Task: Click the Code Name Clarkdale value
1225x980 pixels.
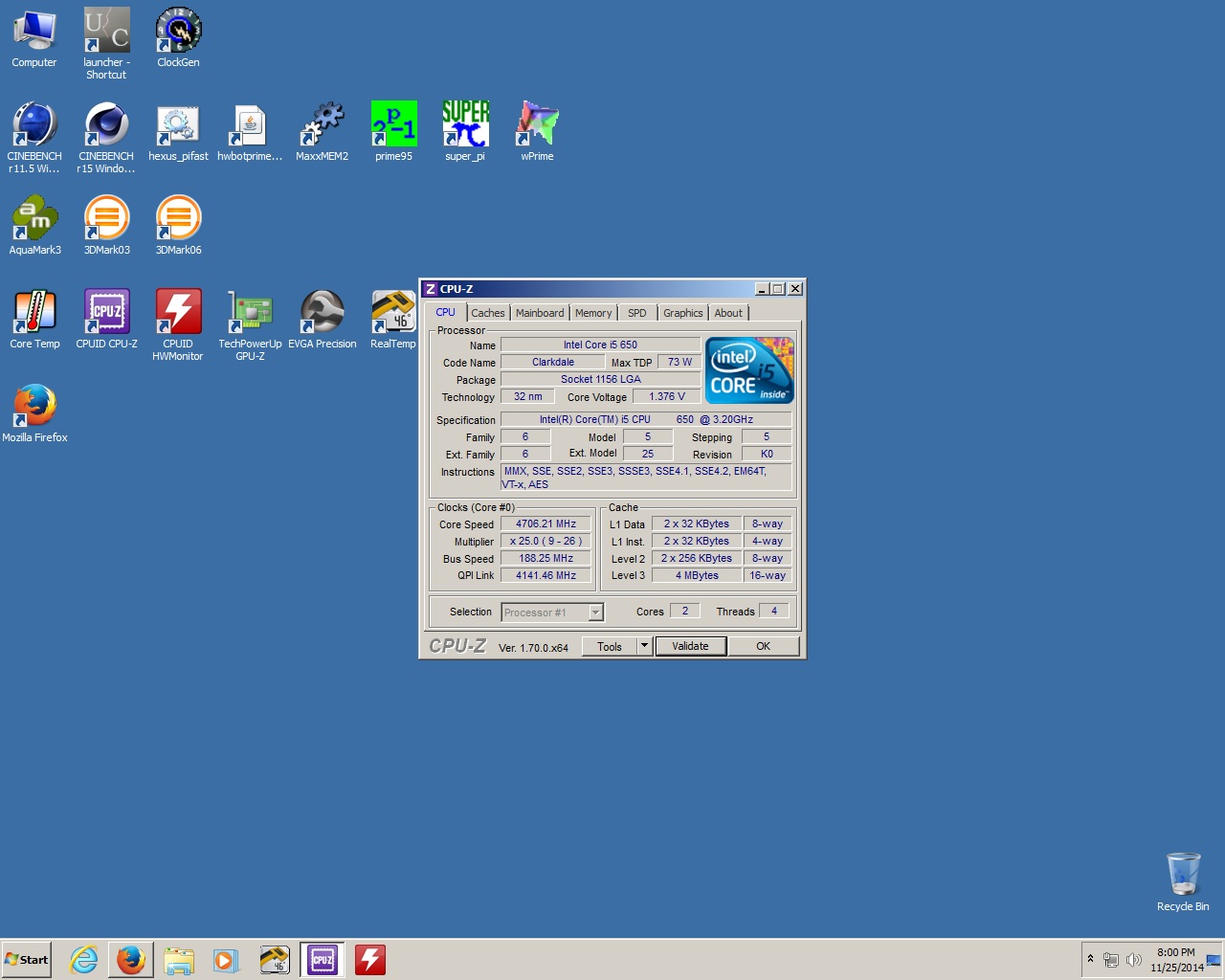Action: (x=553, y=362)
